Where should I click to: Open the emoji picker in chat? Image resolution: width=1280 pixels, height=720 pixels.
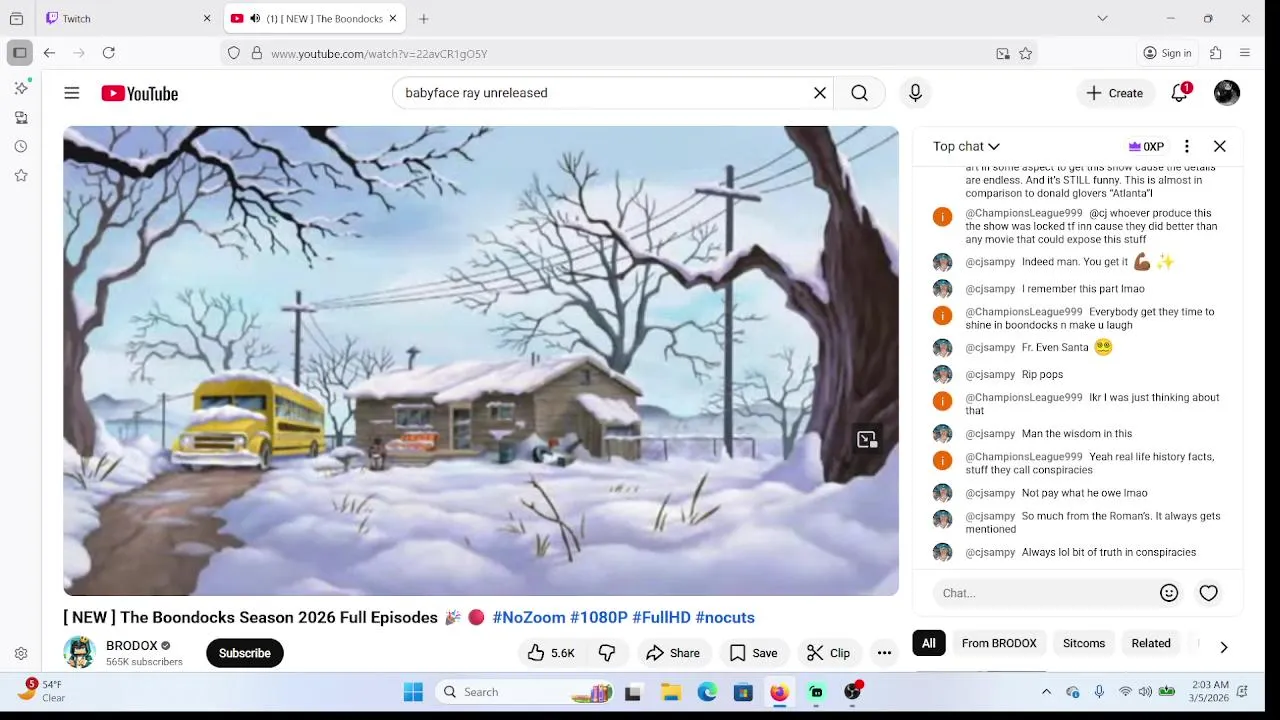1169,593
